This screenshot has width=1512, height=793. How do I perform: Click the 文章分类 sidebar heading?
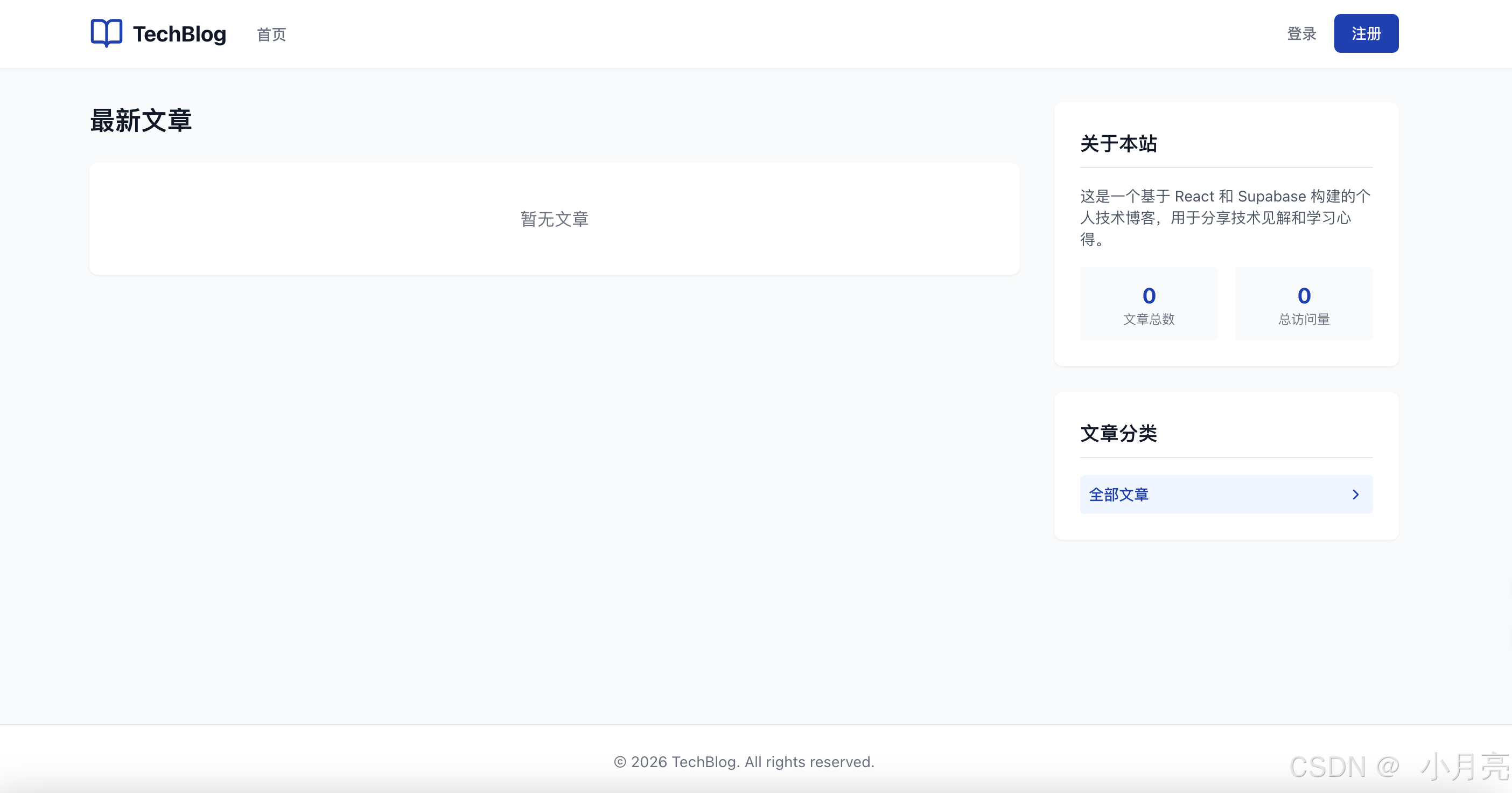1118,433
